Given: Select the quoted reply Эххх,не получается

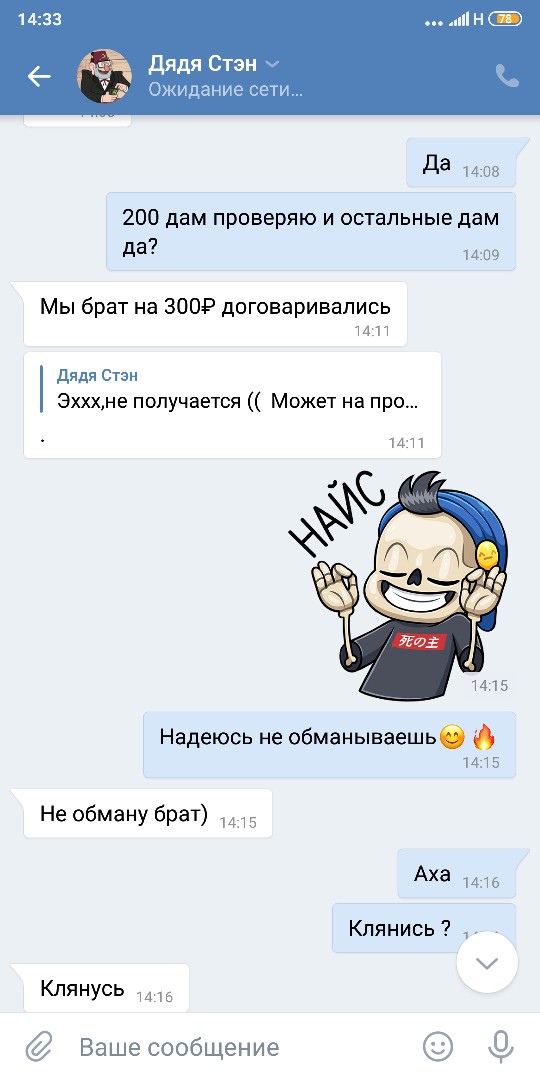Looking at the screenshot, I should pos(232,405).
